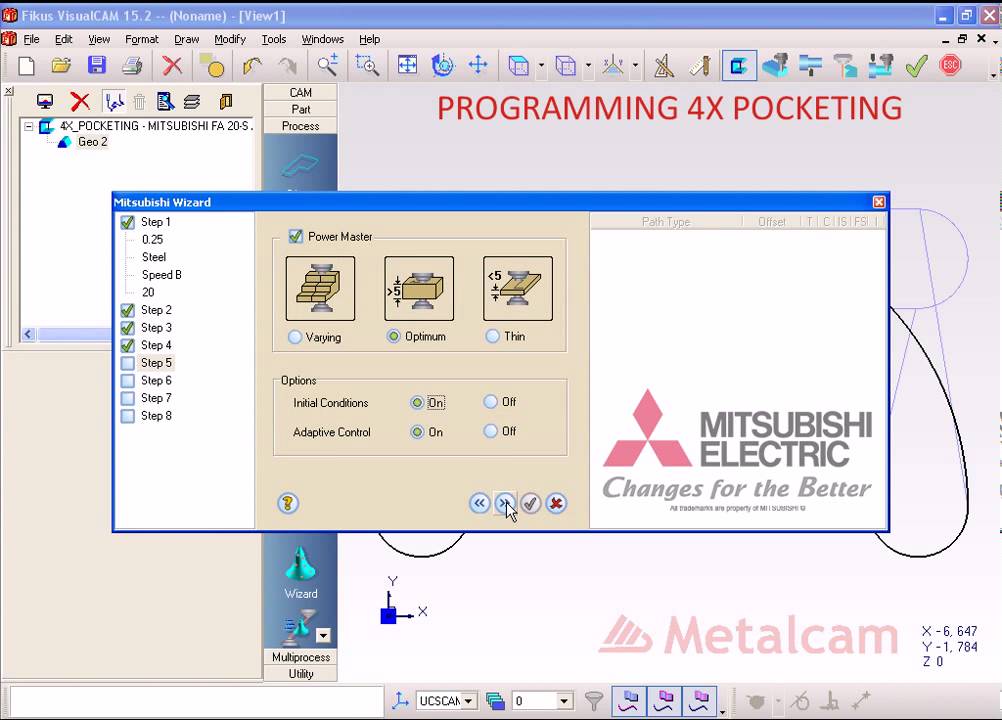Open dropdown arrow next to axis view icon

[x=635, y=65]
